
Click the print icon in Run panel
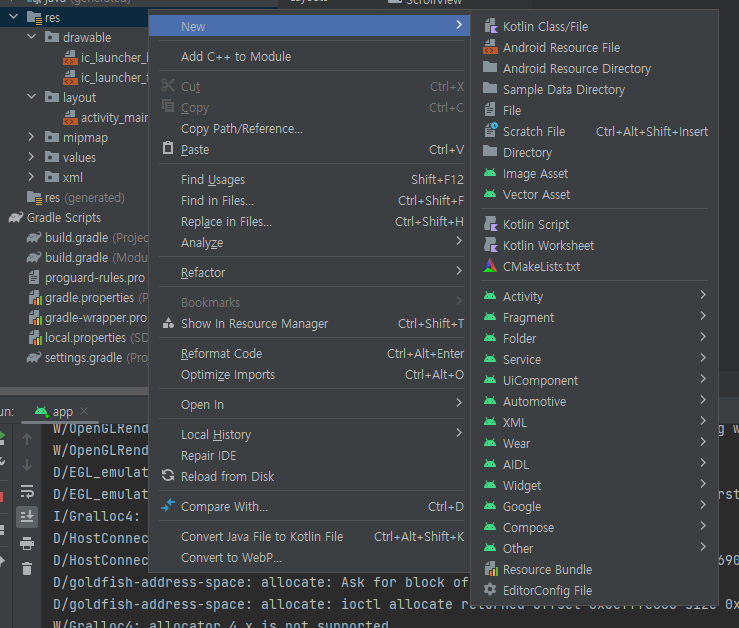pos(27,544)
